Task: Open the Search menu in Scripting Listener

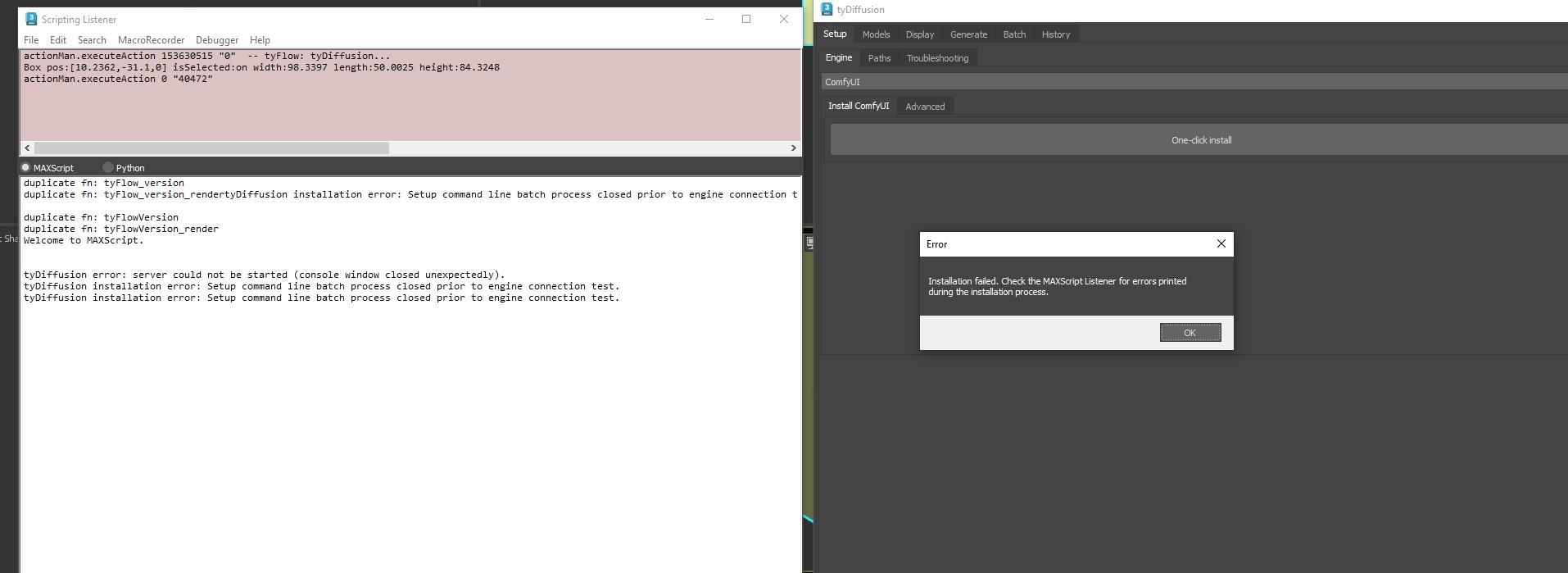Action: click(x=92, y=40)
